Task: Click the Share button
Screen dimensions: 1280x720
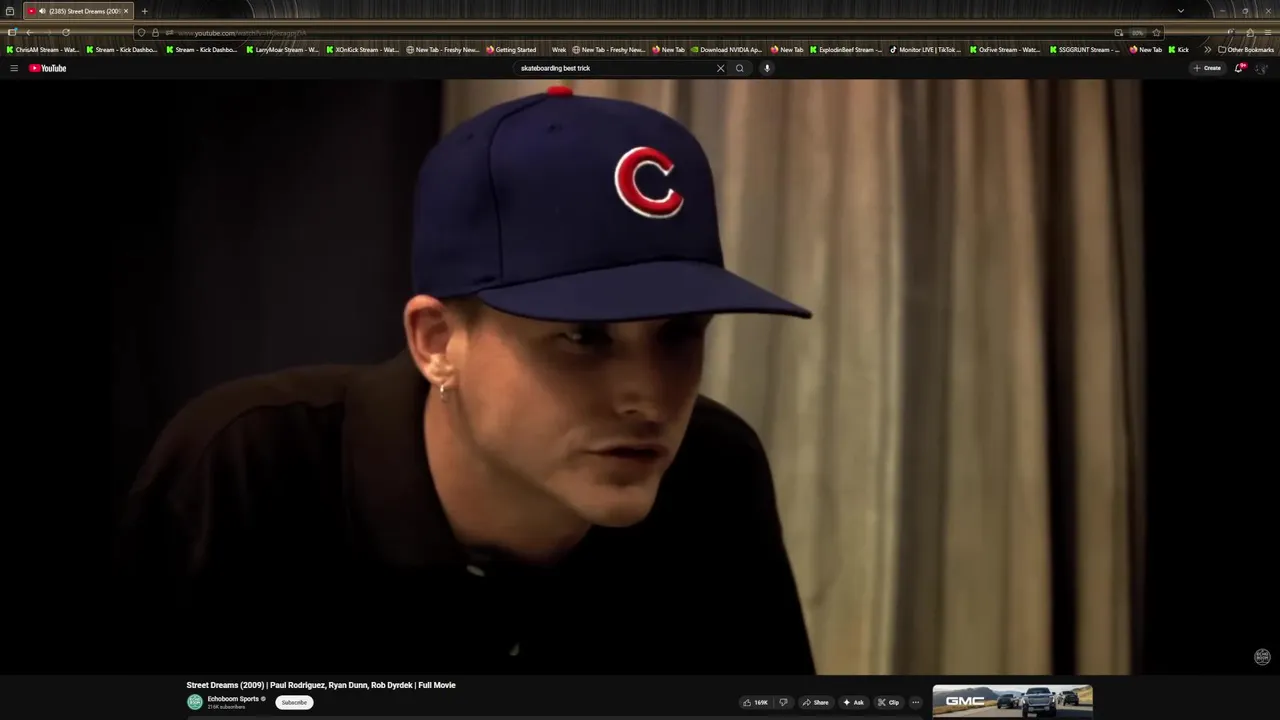Action: click(x=815, y=702)
